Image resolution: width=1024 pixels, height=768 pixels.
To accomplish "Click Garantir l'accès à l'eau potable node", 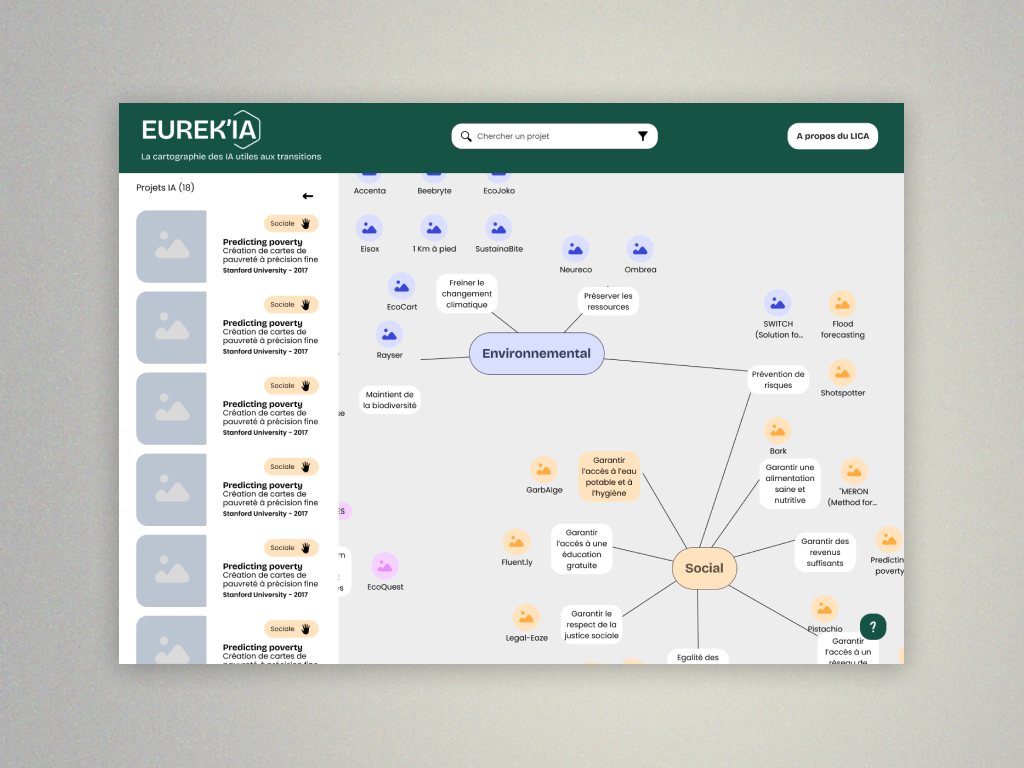I will coord(609,477).
